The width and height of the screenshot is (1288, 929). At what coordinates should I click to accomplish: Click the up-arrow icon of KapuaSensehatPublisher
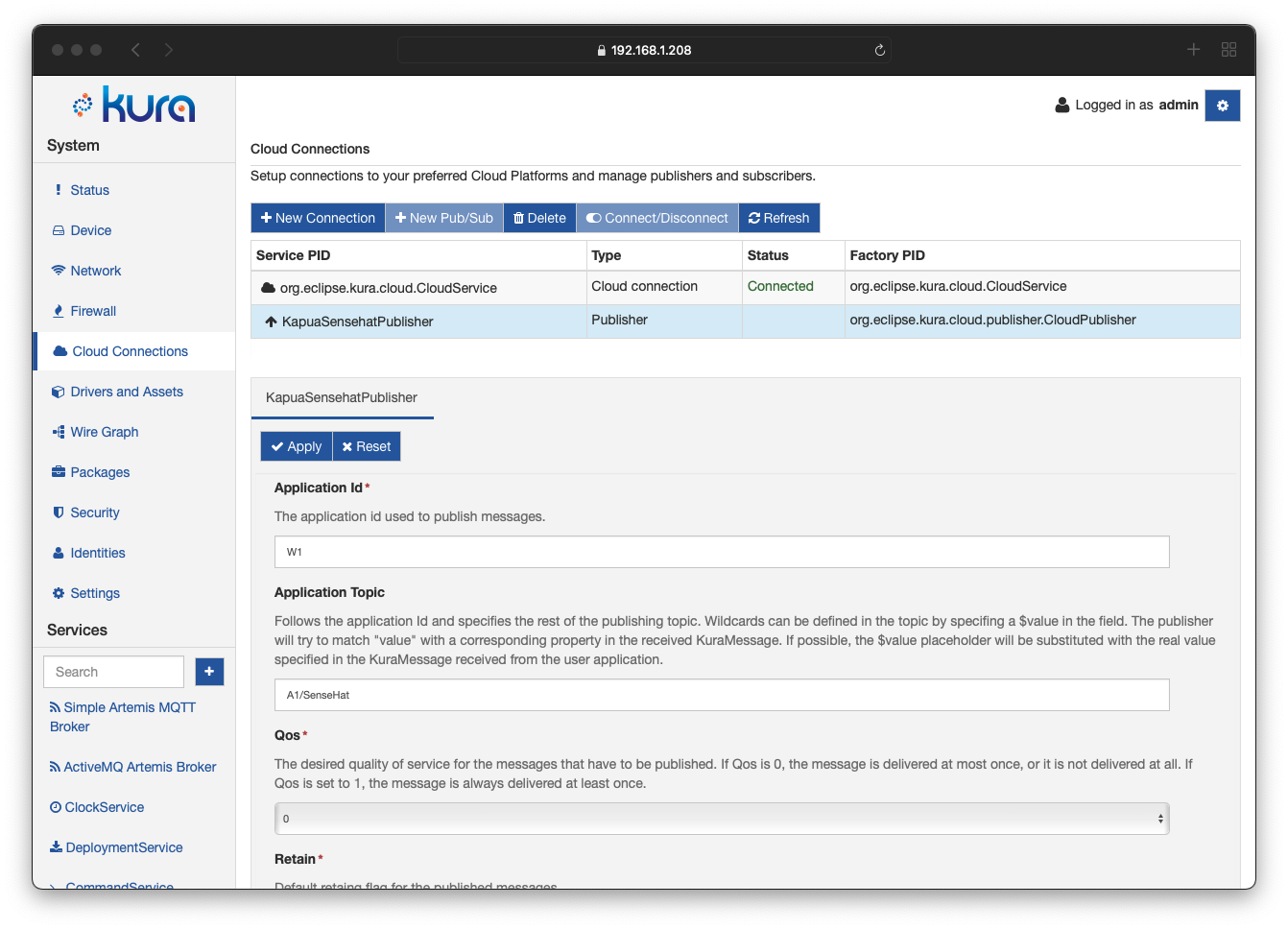tap(272, 322)
